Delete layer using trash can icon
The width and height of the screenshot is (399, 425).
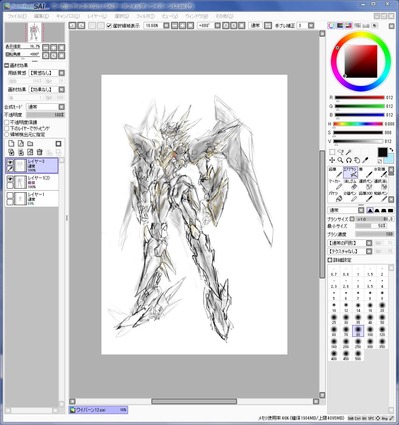(x=40, y=152)
